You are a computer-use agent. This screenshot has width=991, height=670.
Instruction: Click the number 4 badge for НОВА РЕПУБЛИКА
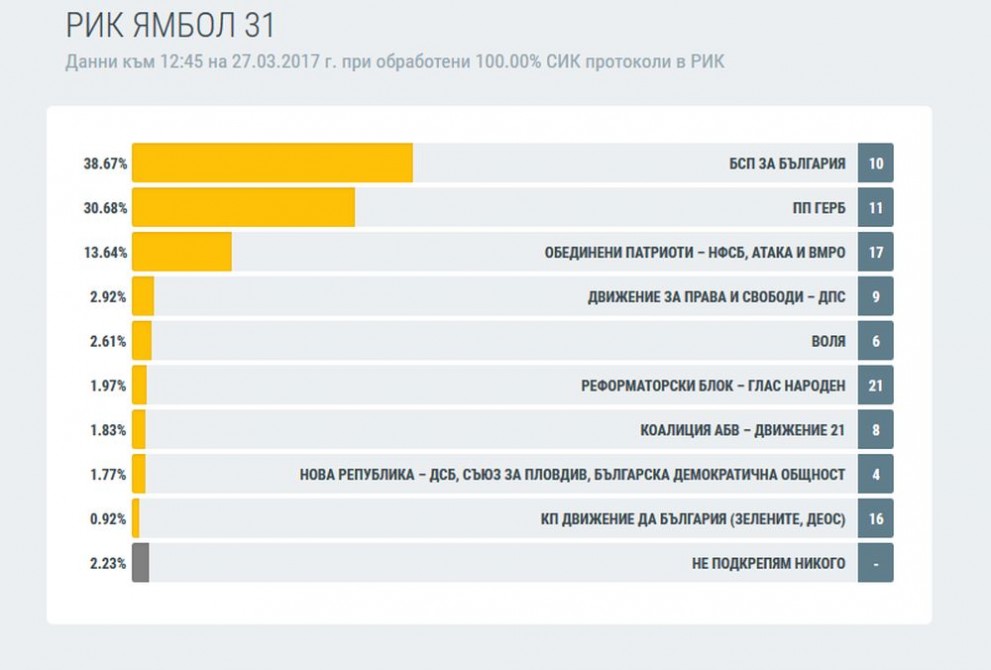click(875, 474)
